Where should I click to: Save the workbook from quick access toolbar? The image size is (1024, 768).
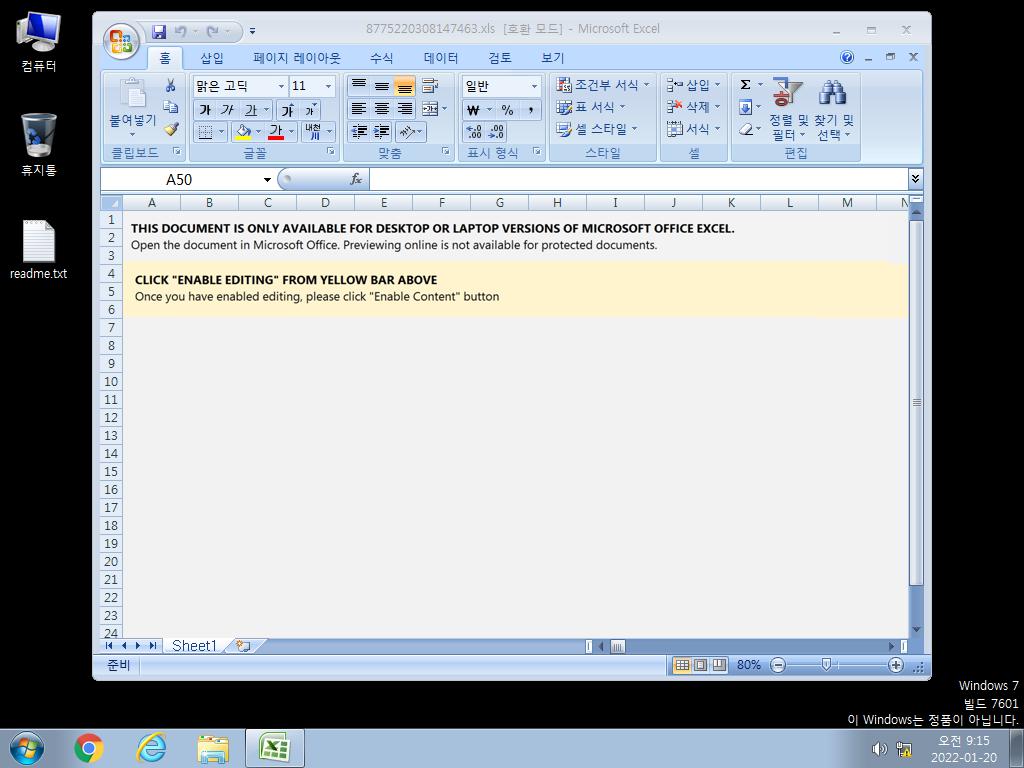pyautogui.click(x=159, y=31)
